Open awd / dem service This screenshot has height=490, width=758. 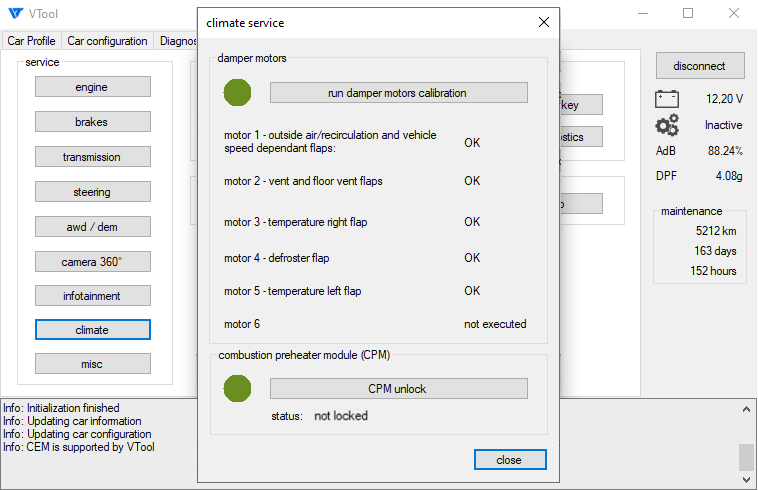point(92,227)
